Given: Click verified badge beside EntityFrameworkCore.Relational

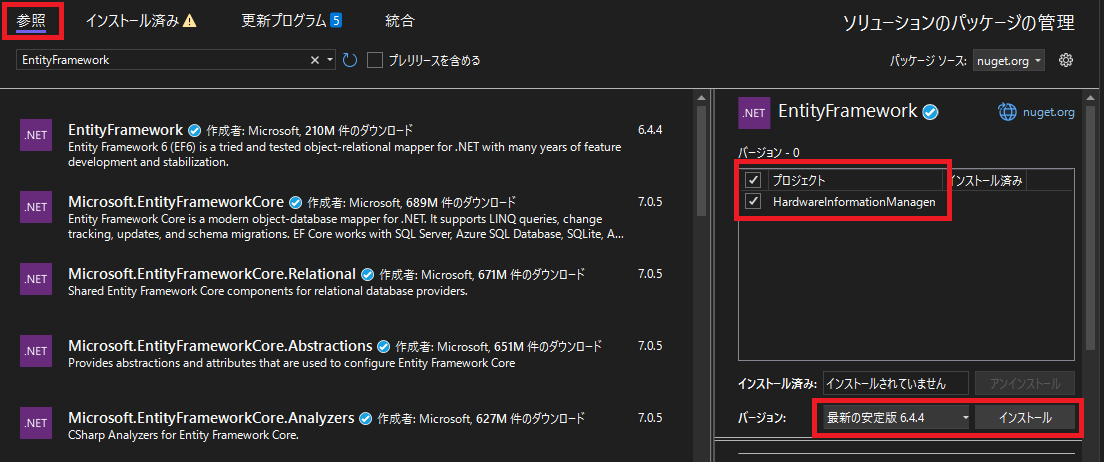Looking at the screenshot, I should pos(368,275).
